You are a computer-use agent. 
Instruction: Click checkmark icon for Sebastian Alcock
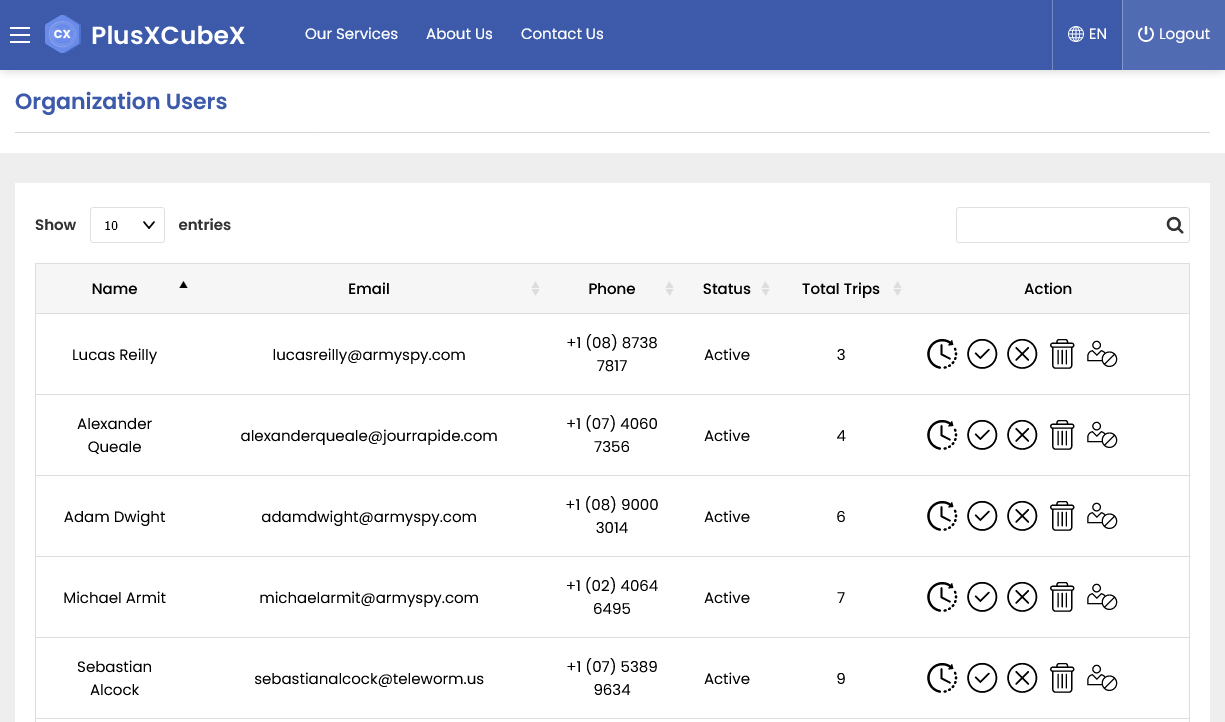pos(982,678)
